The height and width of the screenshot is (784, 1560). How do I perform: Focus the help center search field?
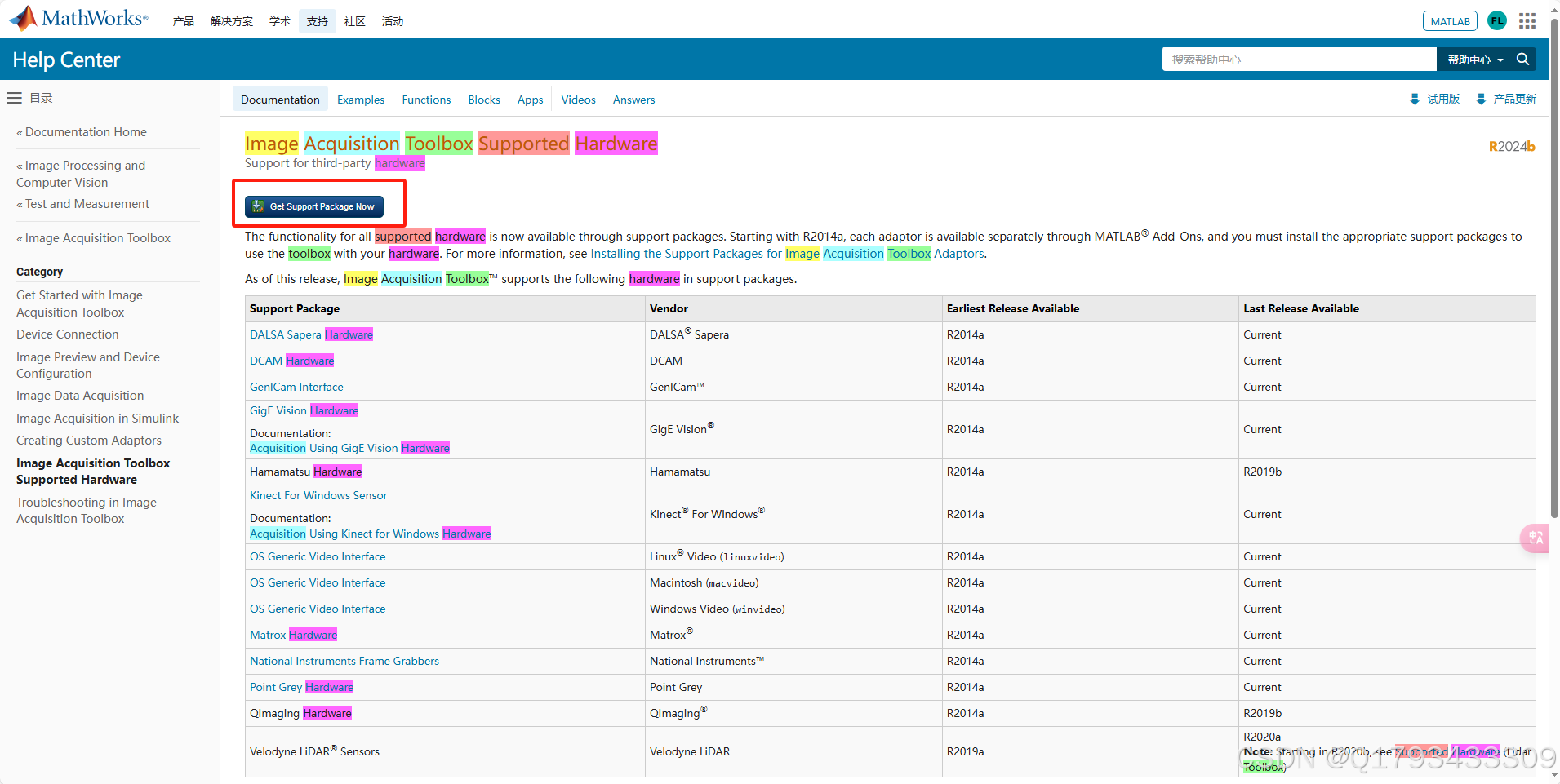(x=1299, y=60)
